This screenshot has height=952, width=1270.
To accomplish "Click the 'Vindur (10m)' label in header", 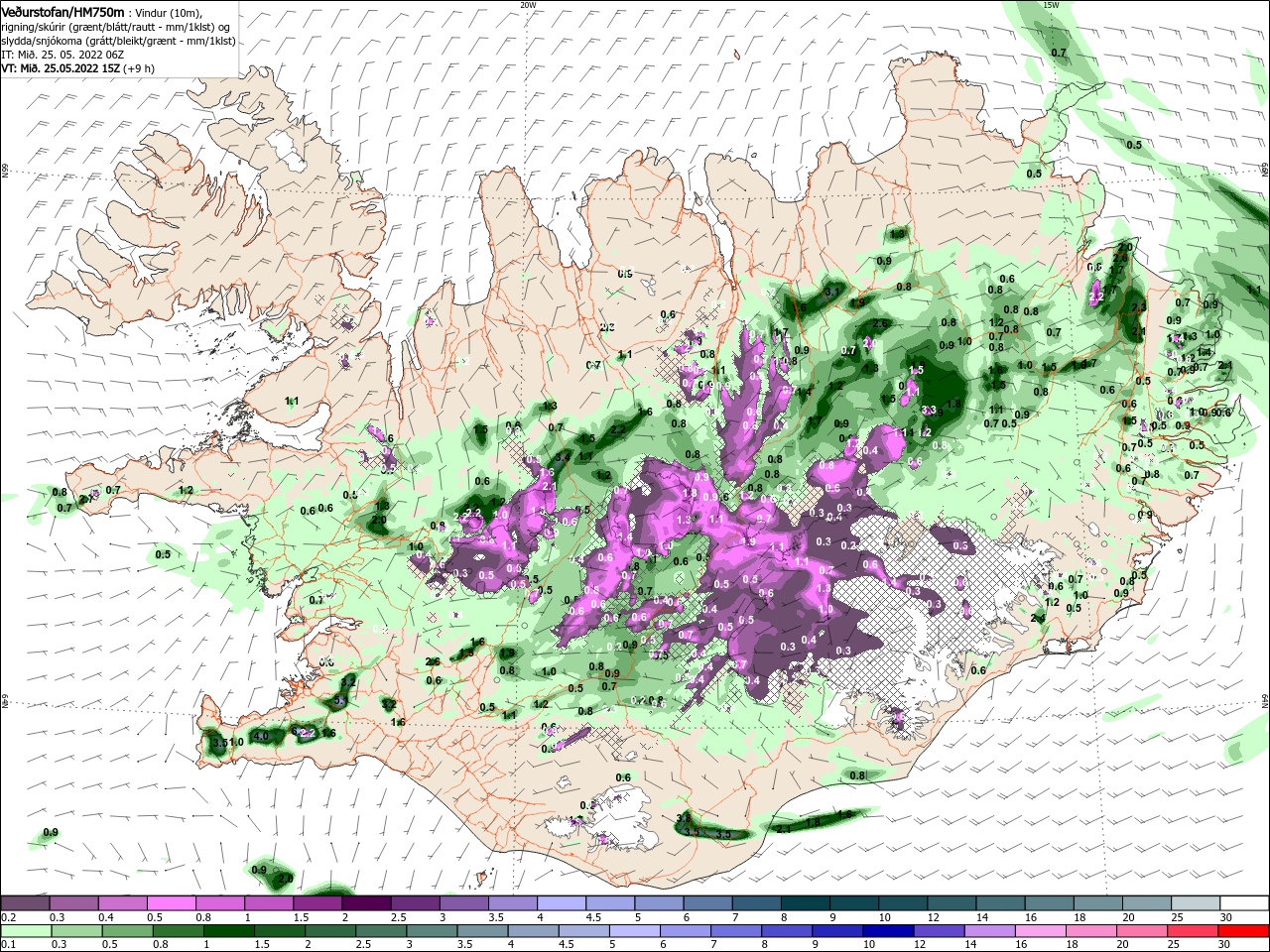I will tap(169, 12).
